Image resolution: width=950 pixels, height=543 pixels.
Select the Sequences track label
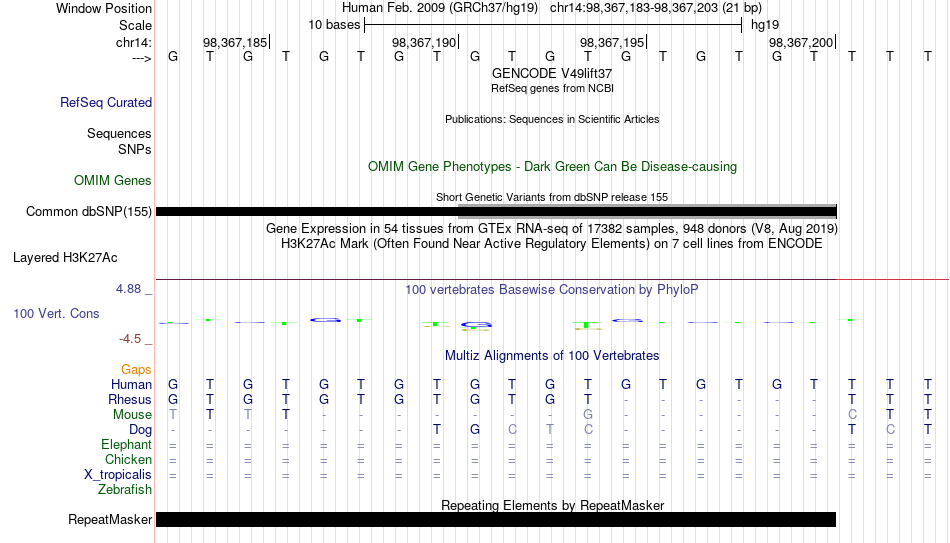point(119,133)
